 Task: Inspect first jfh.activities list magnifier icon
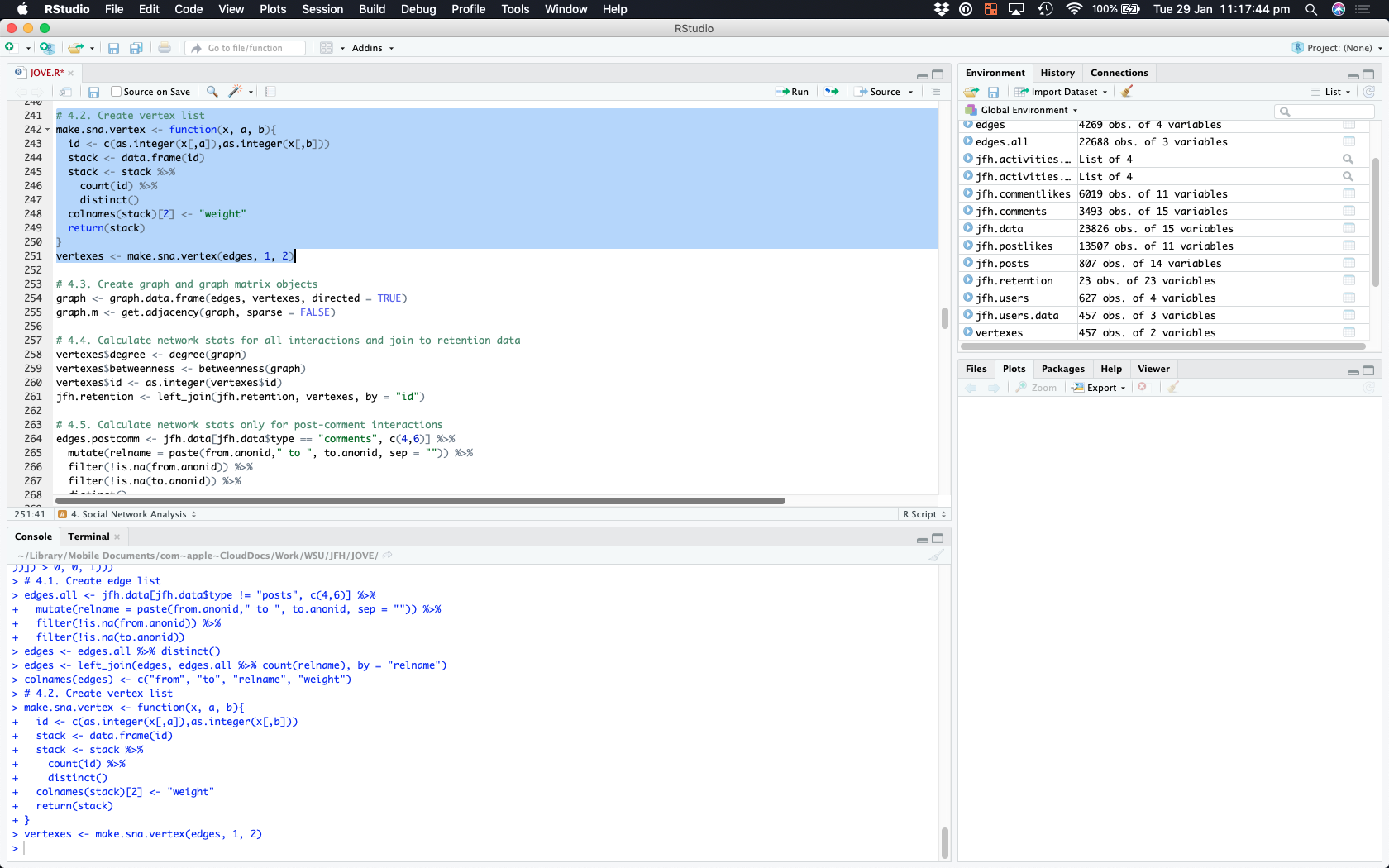point(1348,160)
